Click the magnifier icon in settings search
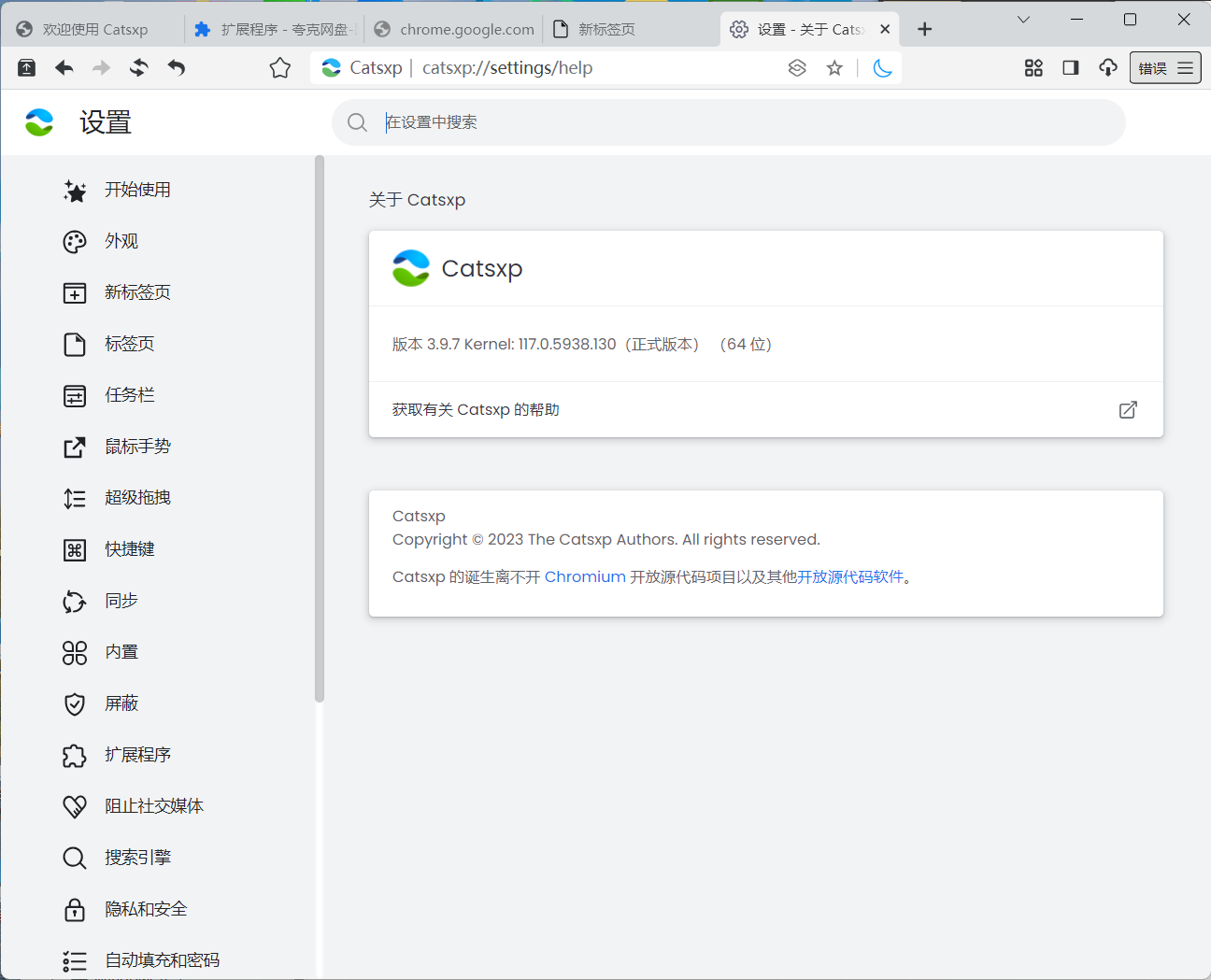Screen dimensions: 1211x980 click(357, 122)
